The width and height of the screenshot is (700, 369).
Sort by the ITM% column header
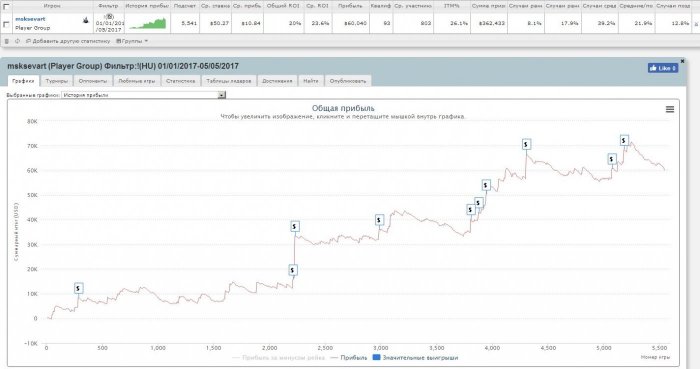[x=452, y=6]
